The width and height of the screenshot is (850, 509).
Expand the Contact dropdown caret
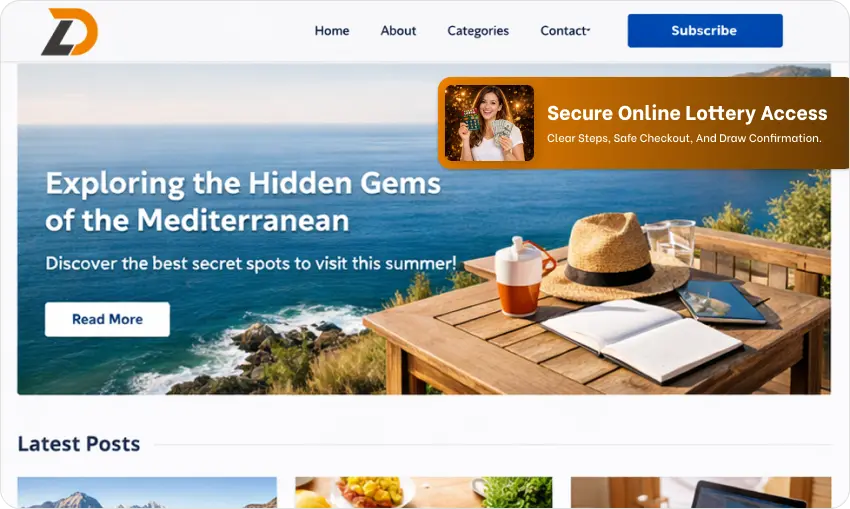coord(589,30)
